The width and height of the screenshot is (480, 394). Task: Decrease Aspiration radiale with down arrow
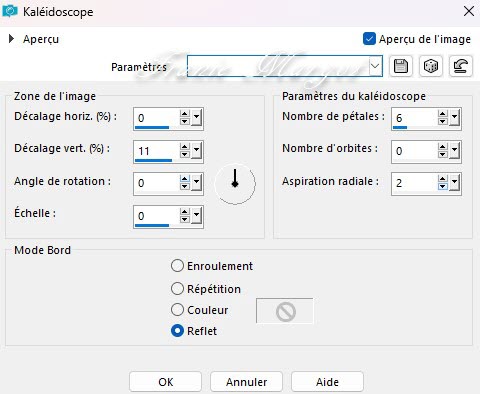point(443,187)
